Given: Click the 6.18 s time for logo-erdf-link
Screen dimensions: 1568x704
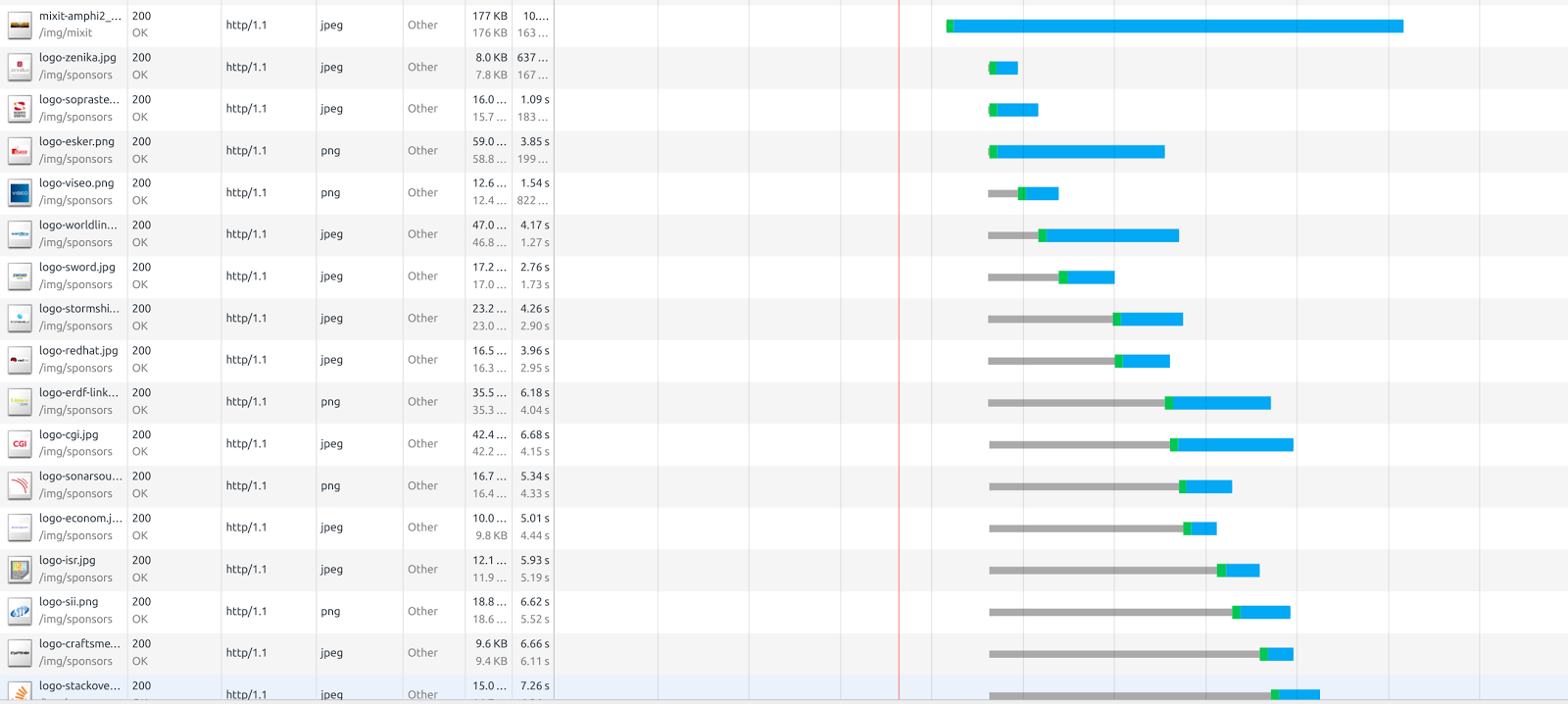Looking at the screenshot, I should pos(535,393).
